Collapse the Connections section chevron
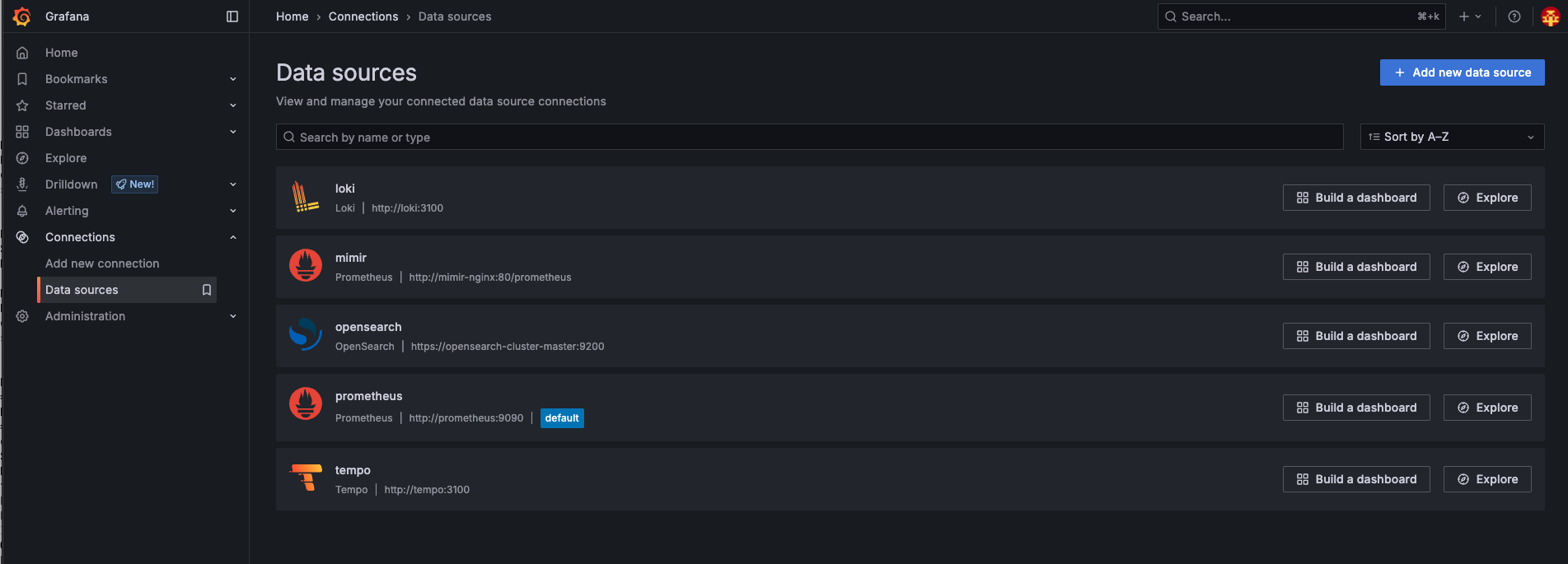Image resolution: width=1568 pixels, height=564 pixels. pos(233,237)
